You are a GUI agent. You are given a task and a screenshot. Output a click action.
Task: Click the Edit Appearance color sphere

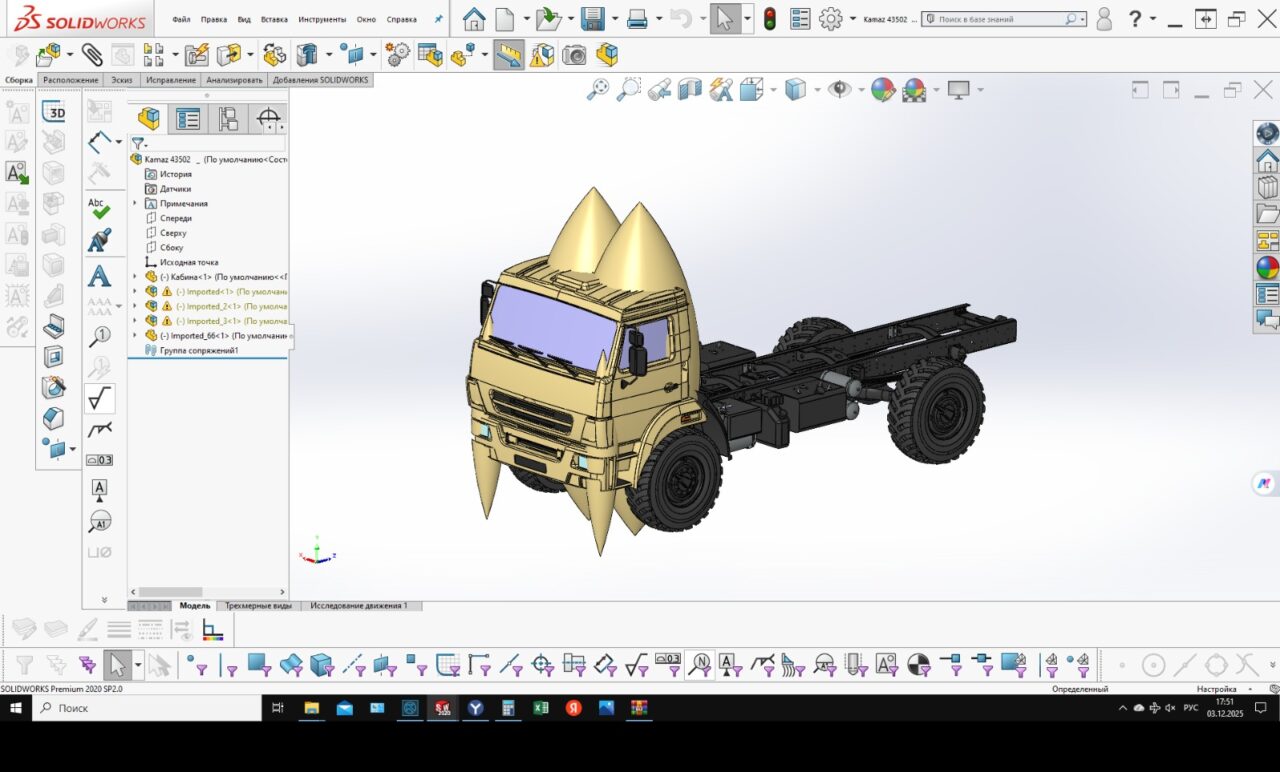[x=882, y=90]
